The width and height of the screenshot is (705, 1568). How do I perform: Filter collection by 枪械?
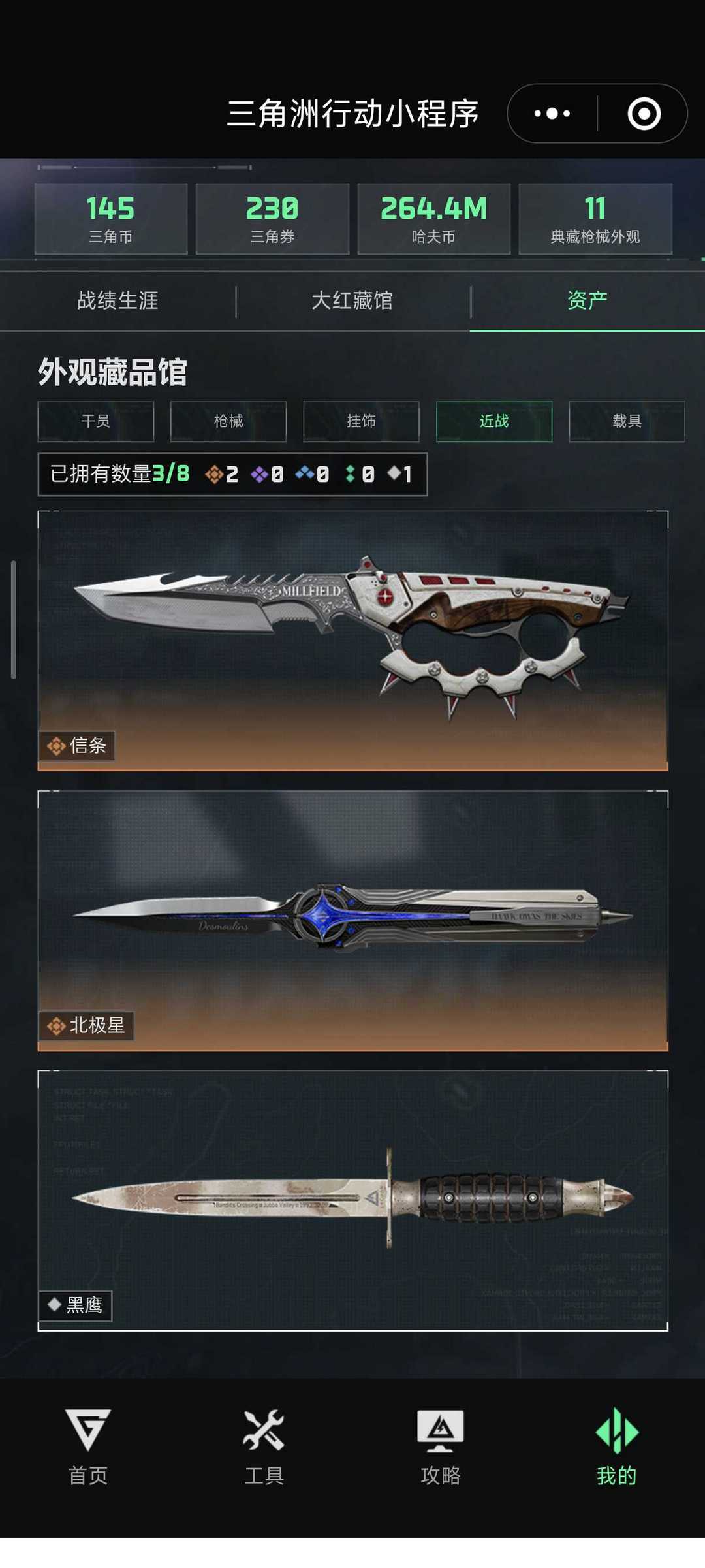228,421
